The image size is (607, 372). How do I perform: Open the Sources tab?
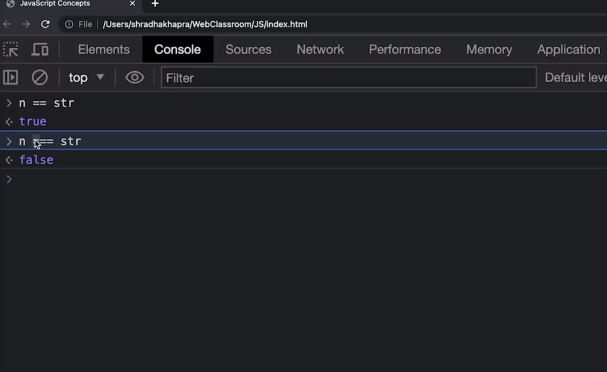(248, 50)
